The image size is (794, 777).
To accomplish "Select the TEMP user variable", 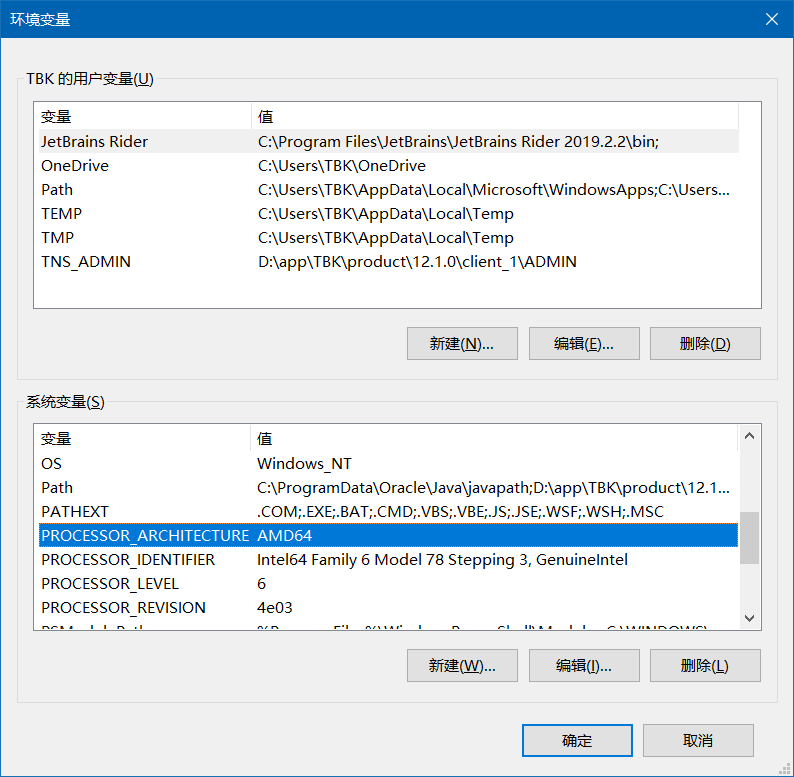I will 62,214.
